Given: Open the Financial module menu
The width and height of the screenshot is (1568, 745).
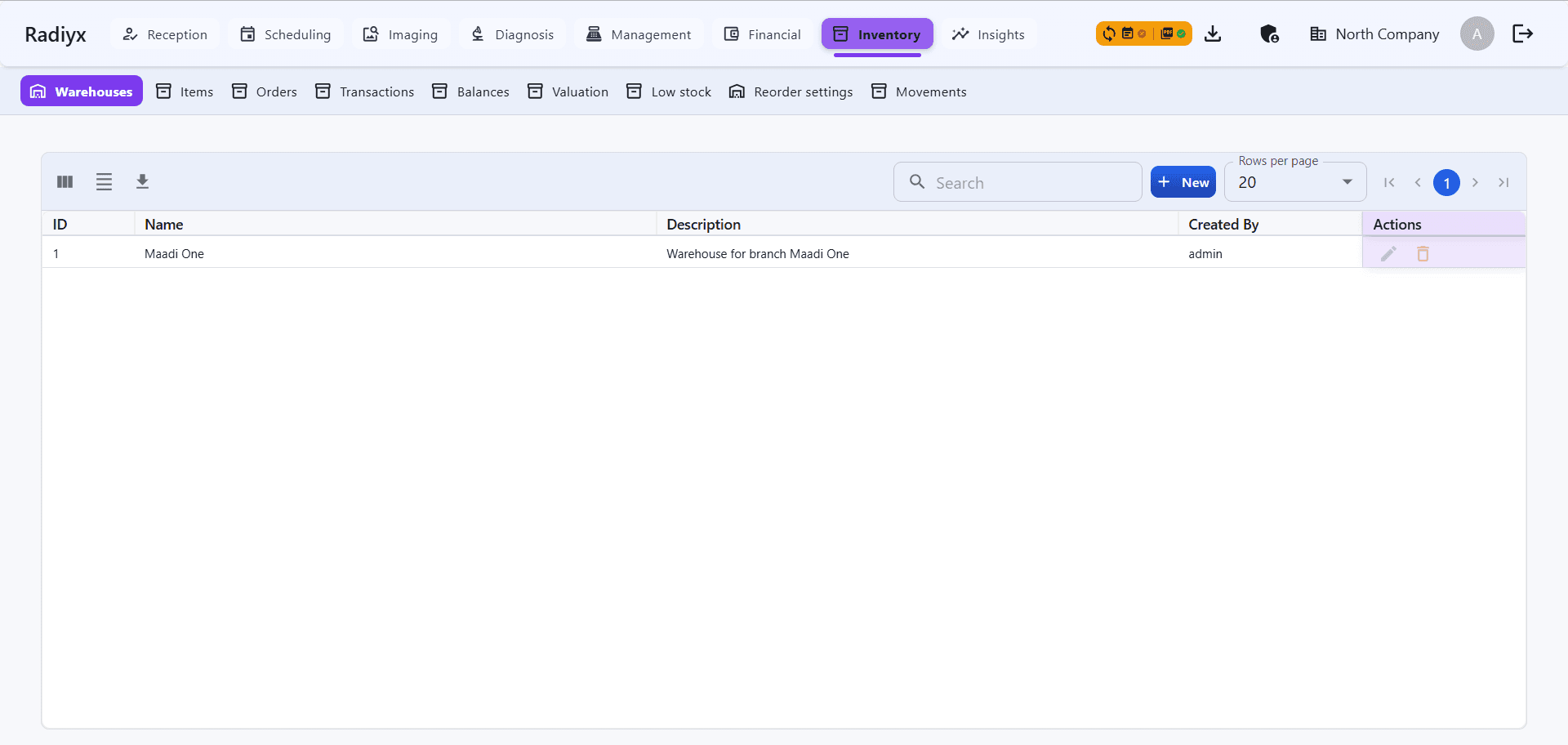Looking at the screenshot, I should [x=763, y=34].
